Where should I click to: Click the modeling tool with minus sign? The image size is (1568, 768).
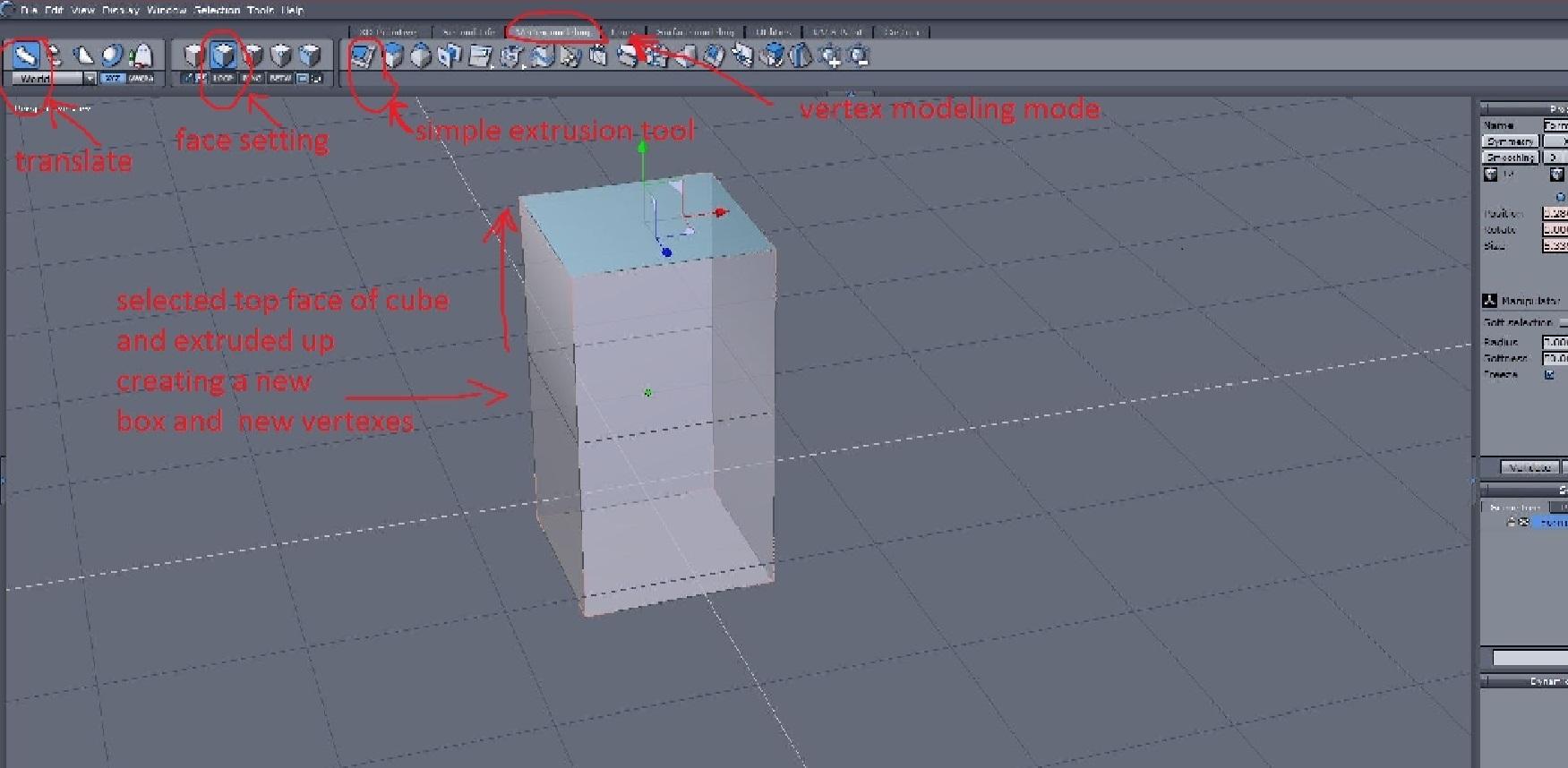[859, 56]
